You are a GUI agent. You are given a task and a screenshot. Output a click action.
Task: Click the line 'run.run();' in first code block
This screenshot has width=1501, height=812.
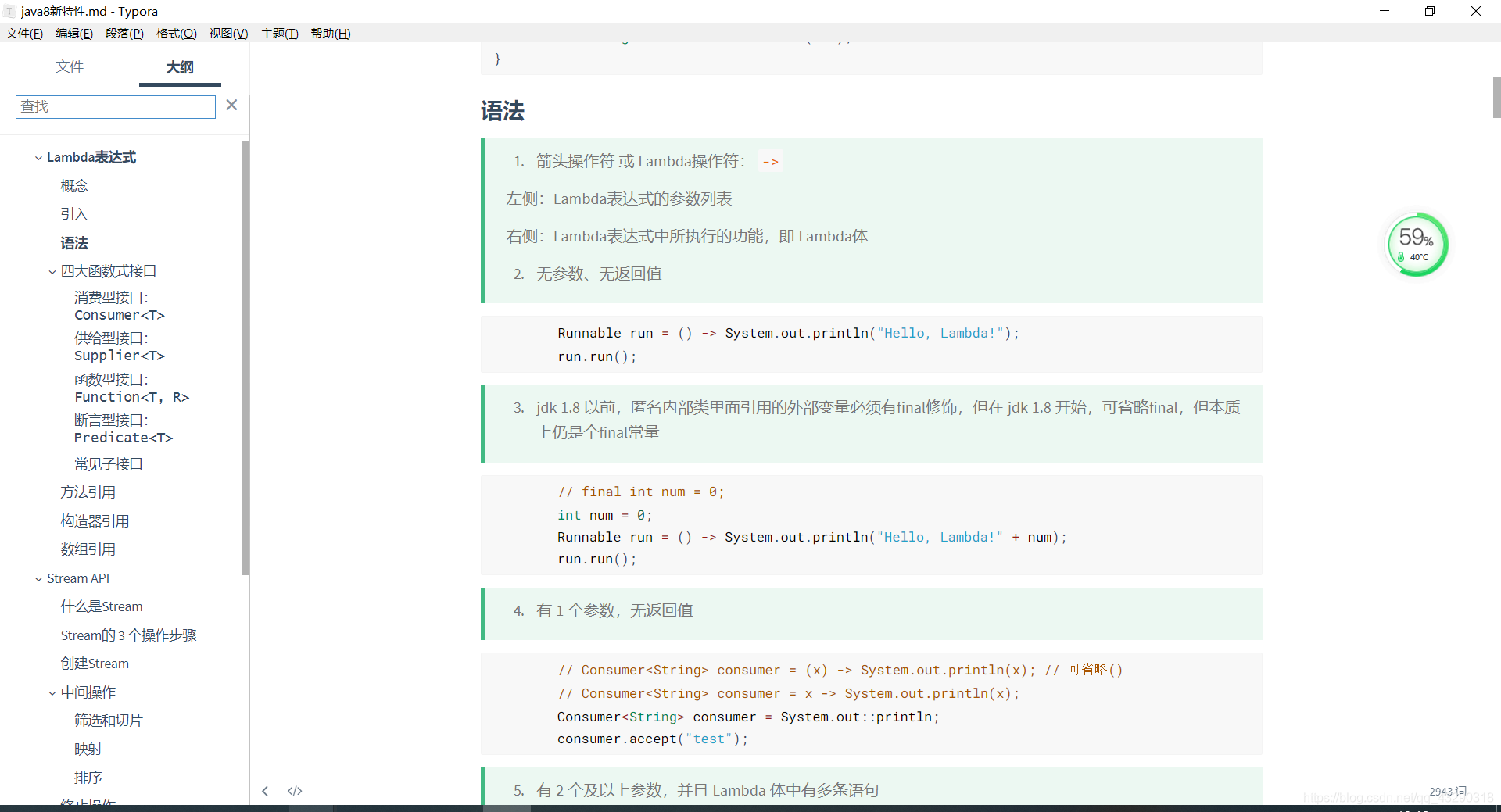597,356
